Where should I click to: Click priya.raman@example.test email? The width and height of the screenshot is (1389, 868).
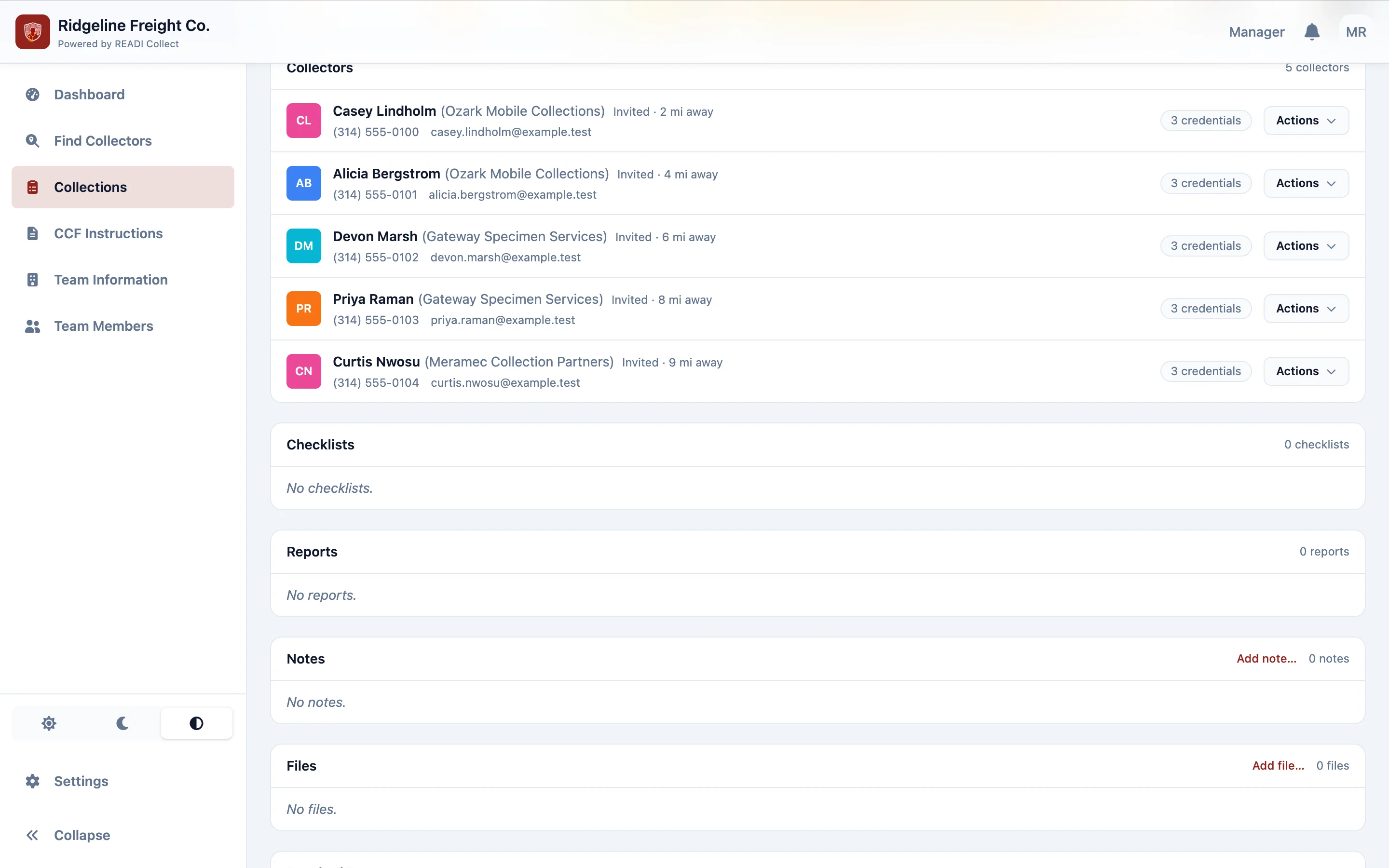point(503,320)
